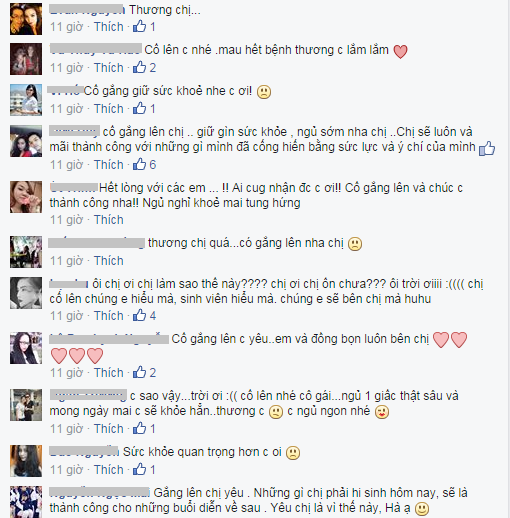Click Thích under "ôi chị ơi chị làm sao" comment
Screen dimensions: 510x518
109,316
